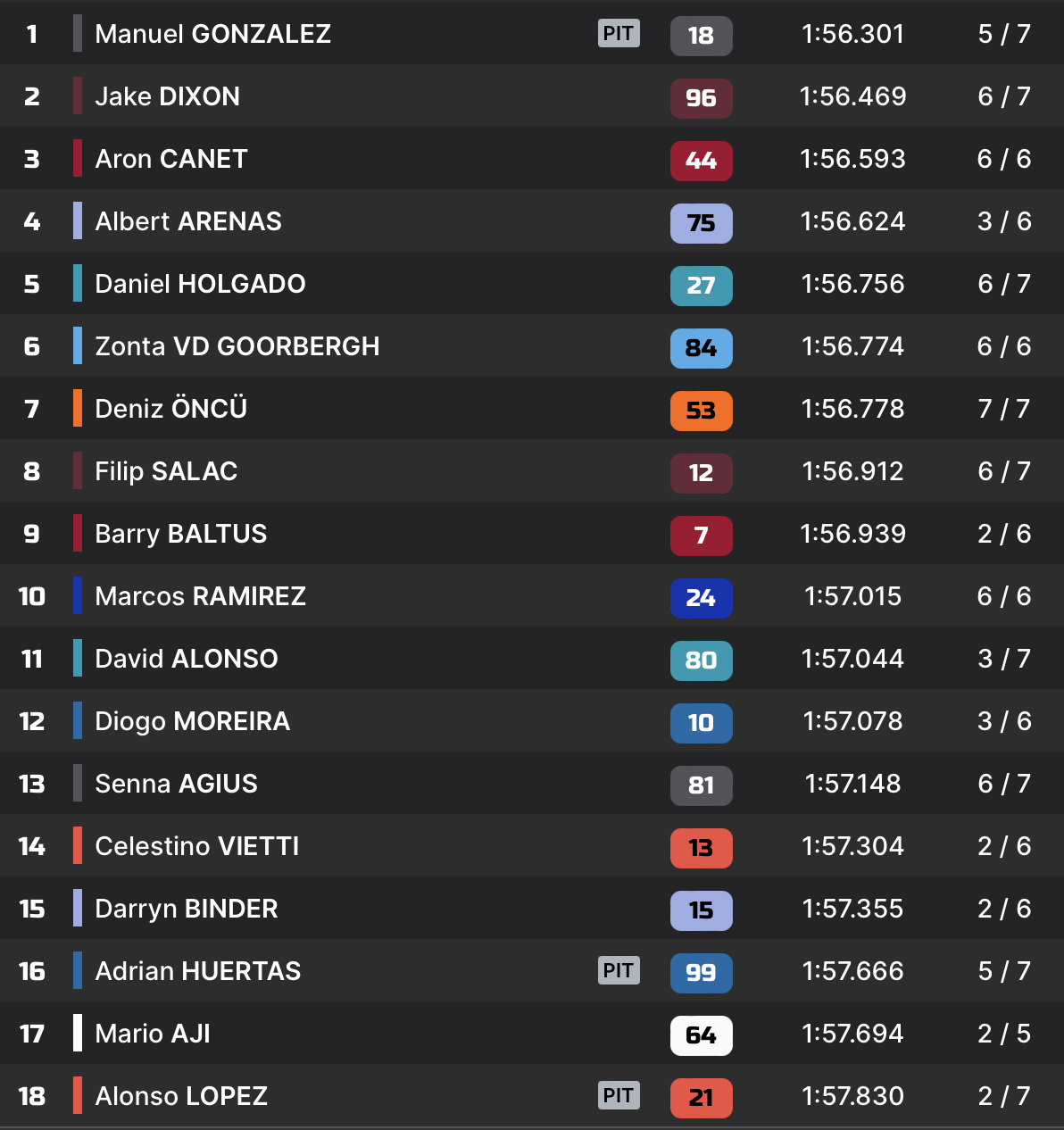Image resolution: width=1064 pixels, height=1130 pixels.
Task: Select the red 44 number badge
Action: click(701, 161)
